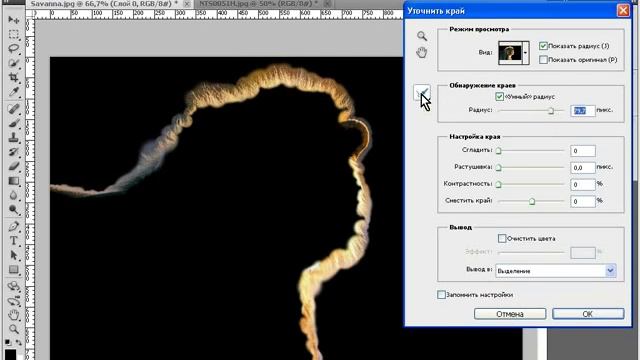The width and height of the screenshot is (640, 360).
Task: Switch to Savanna.jpg document tab
Action: pyautogui.click(x=104, y=3)
